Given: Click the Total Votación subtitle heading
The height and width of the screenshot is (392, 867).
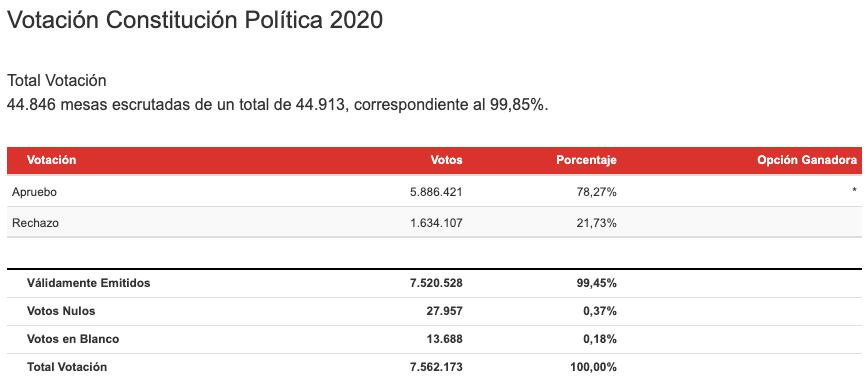Looking at the screenshot, I should tap(56, 81).
